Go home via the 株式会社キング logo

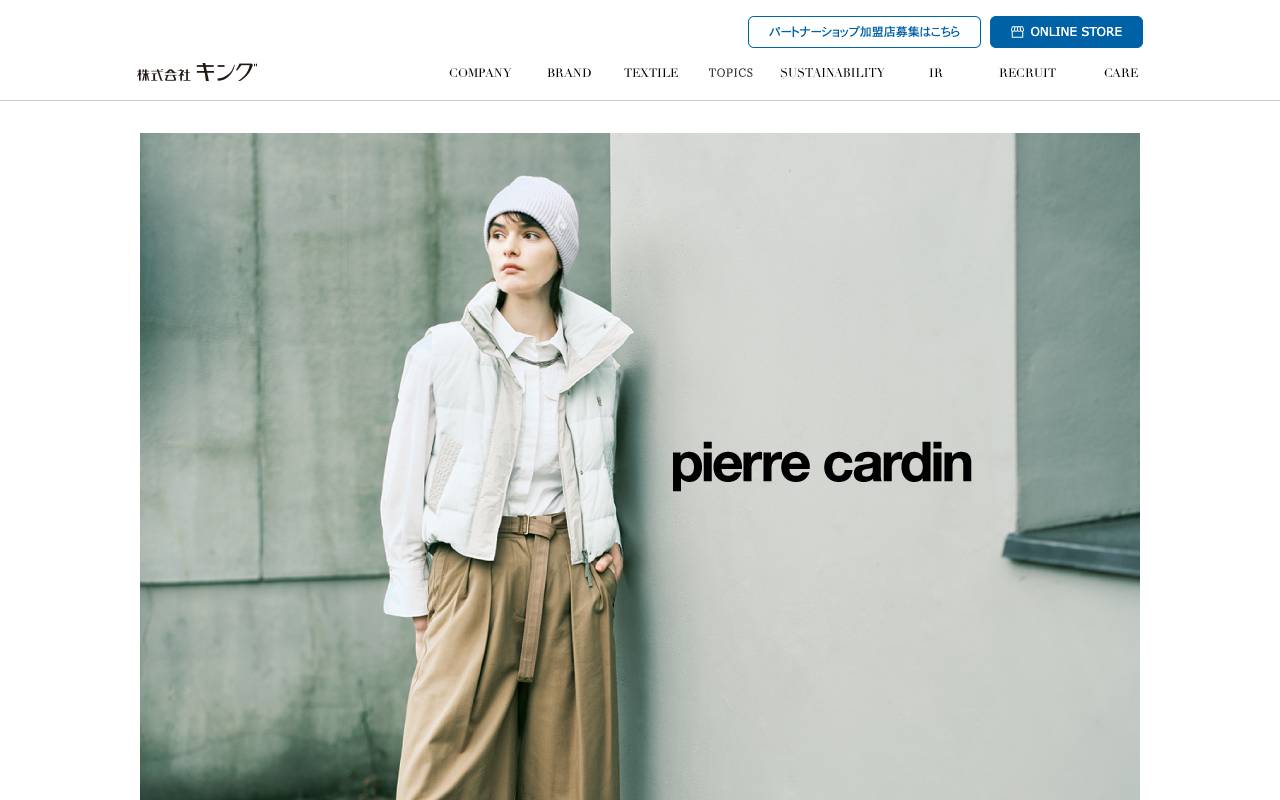click(198, 72)
